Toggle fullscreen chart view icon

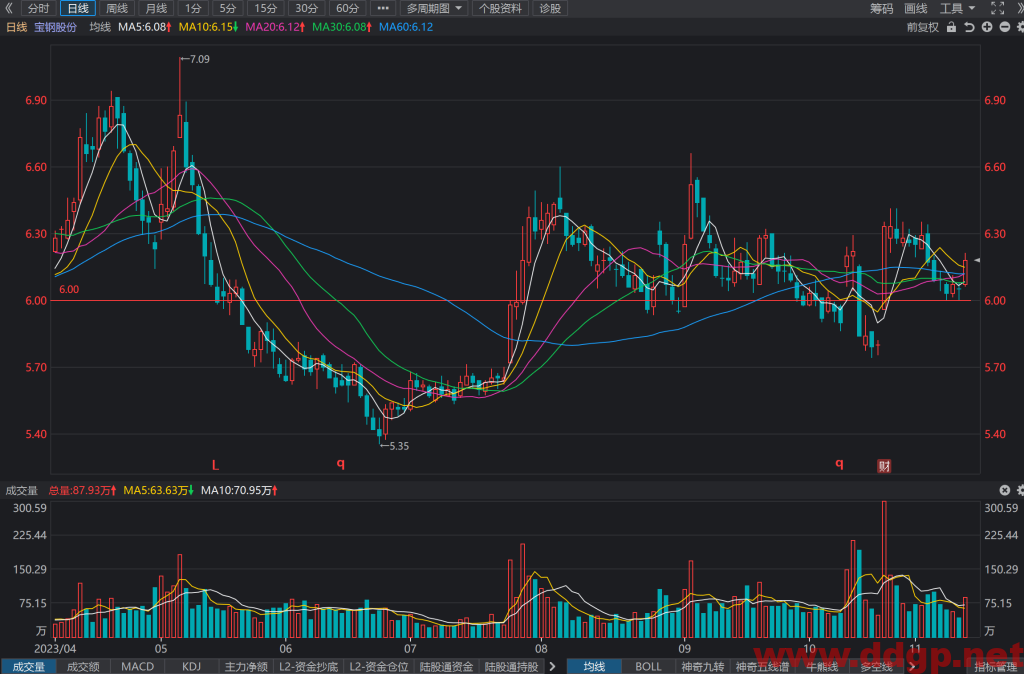point(997,8)
